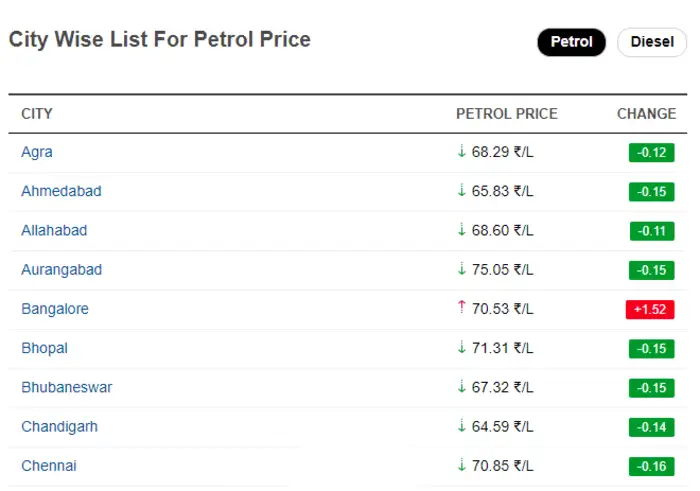
Task: Click the green -0.12 change badge
Action: pos(651,153)
